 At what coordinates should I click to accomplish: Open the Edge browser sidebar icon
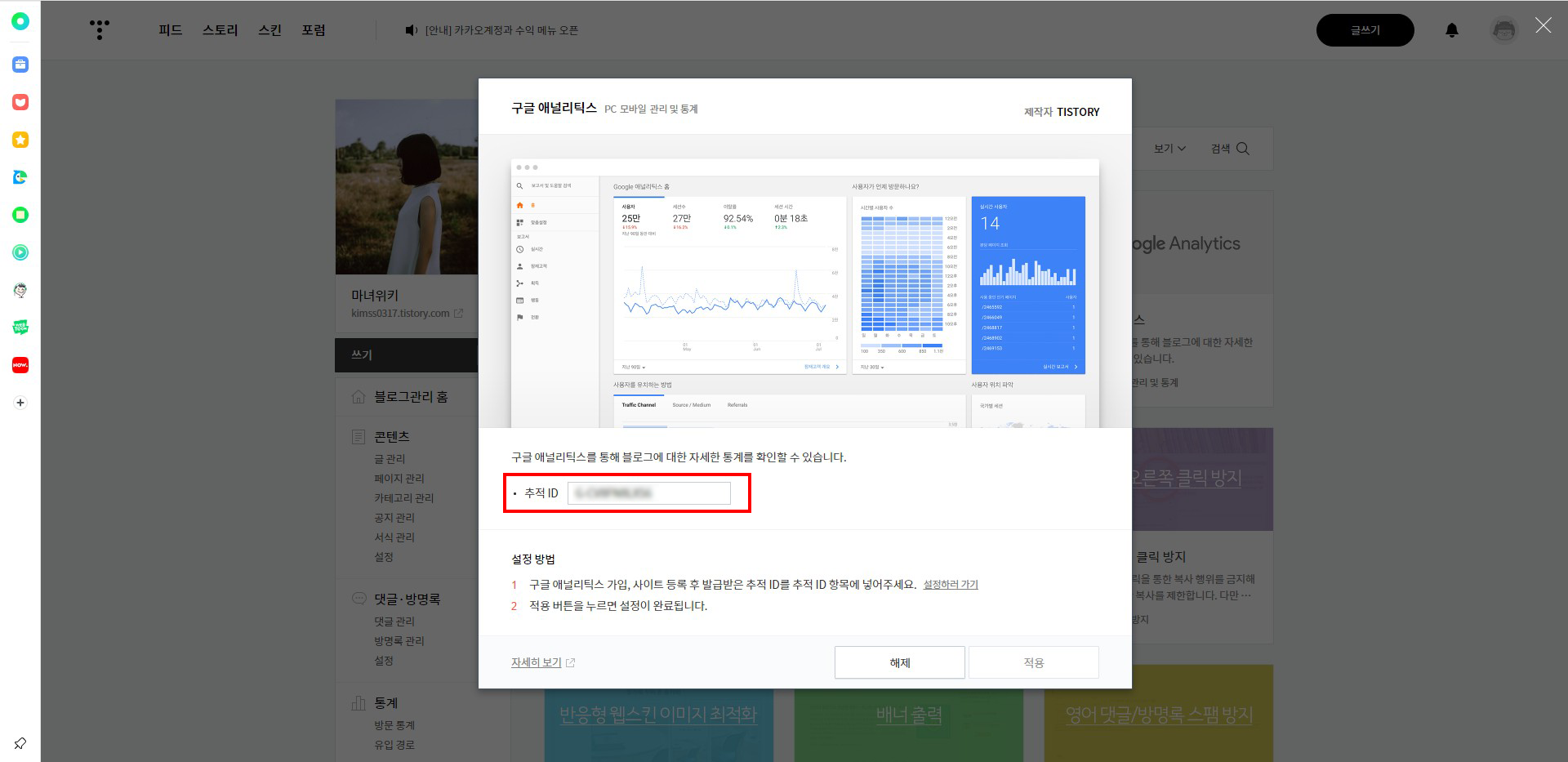20,177
